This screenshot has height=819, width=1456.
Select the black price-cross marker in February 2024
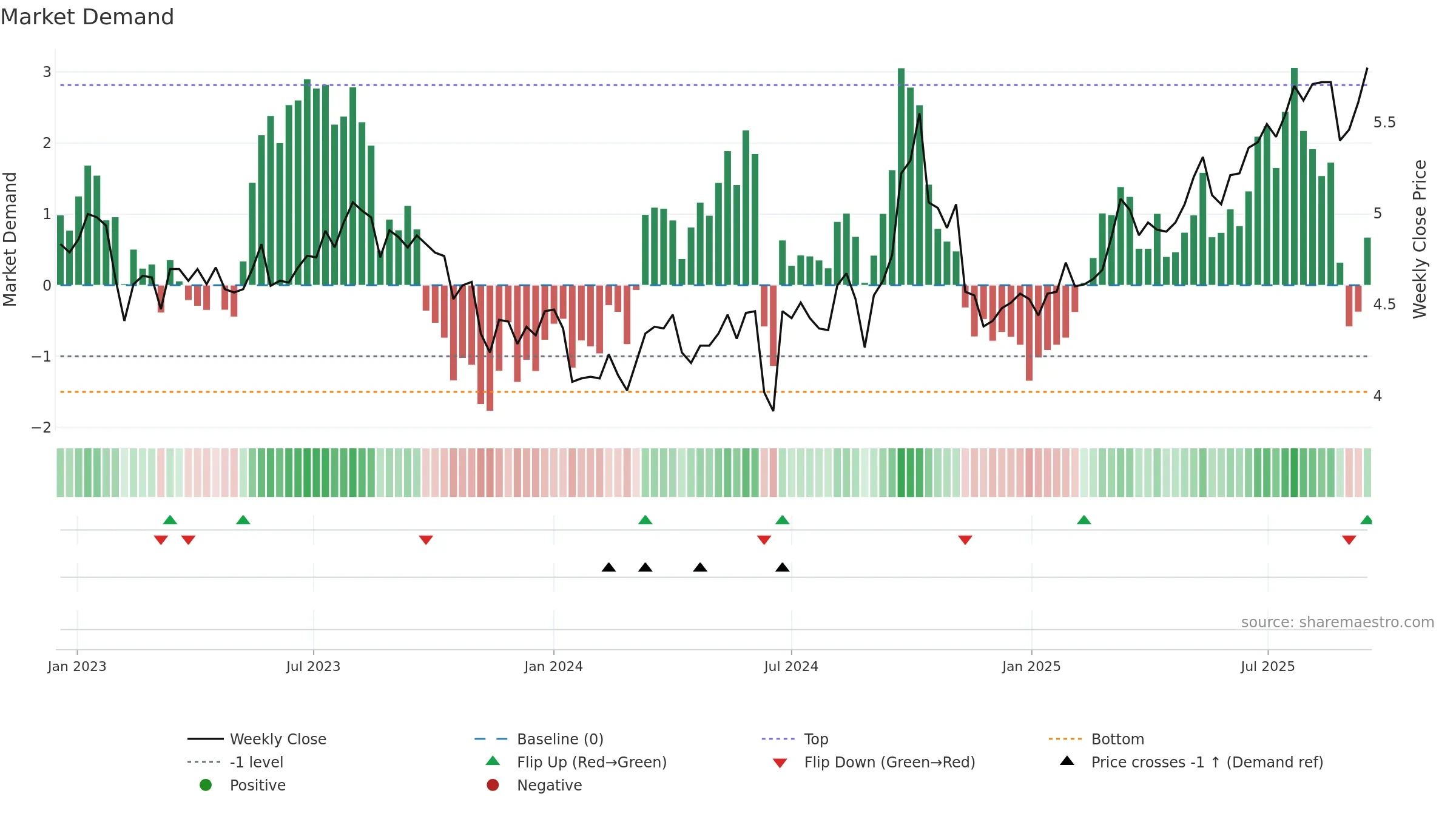point(608,567)
